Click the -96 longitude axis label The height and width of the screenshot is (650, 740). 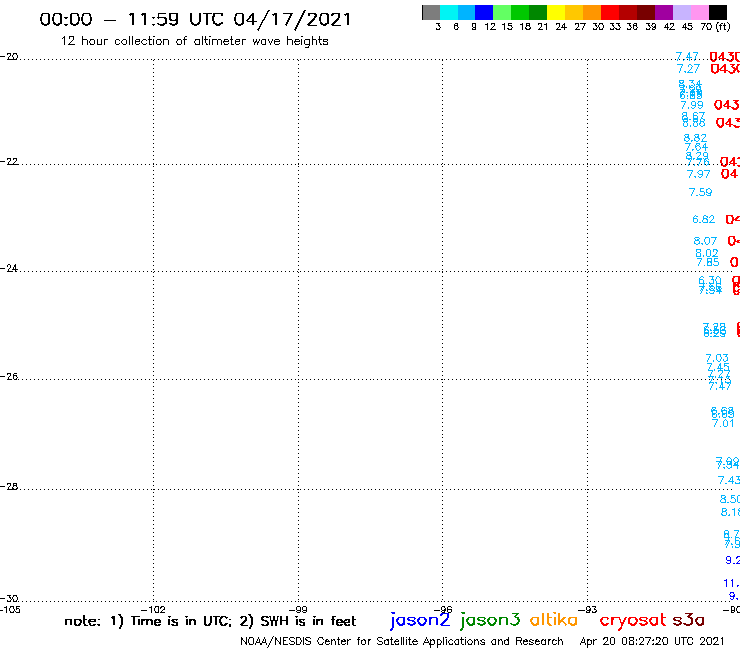tap(443, 609)
